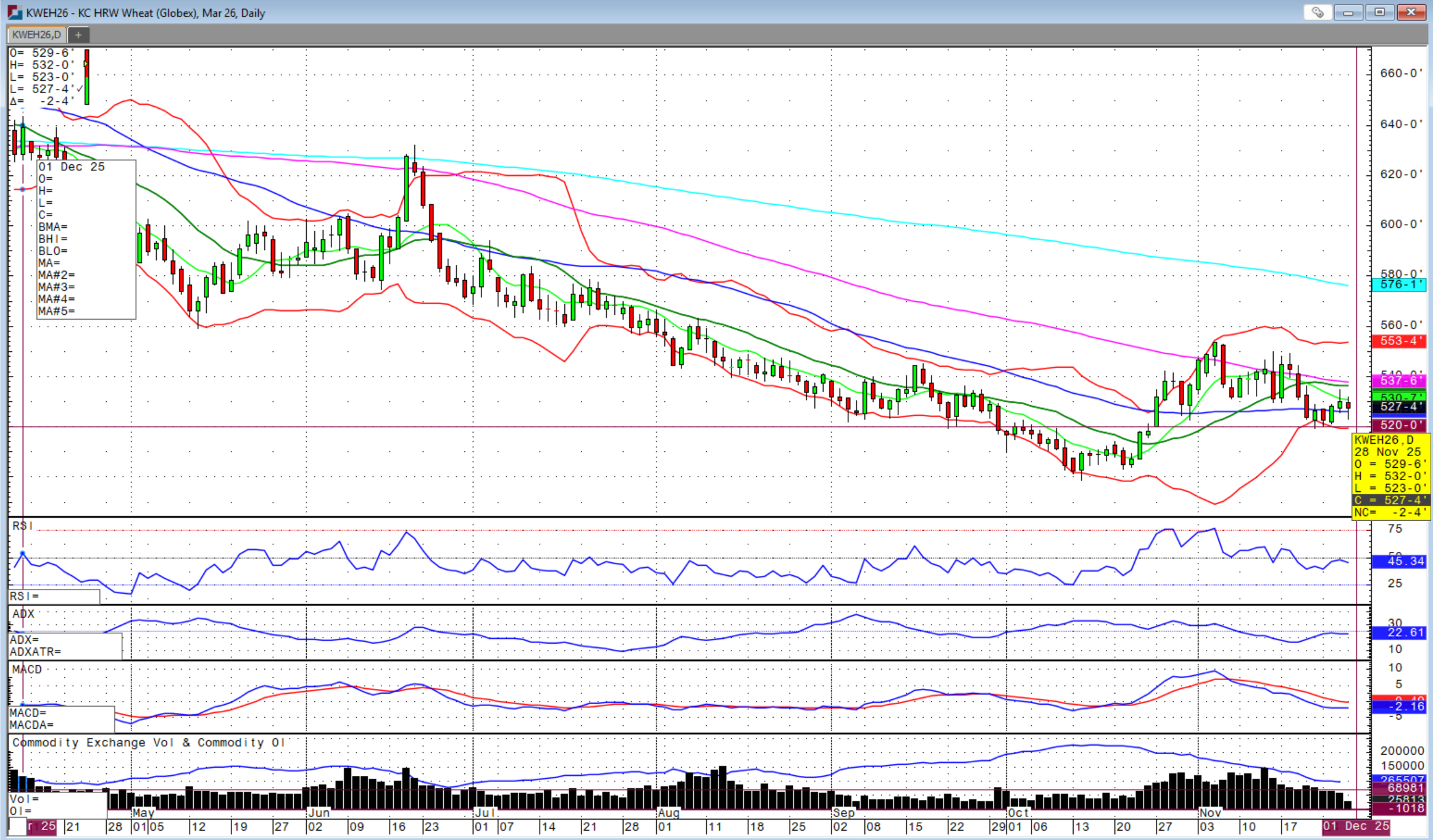1433x840 pixels.
Task: Click the ADX study label
Action: click(x=23, y=613)
